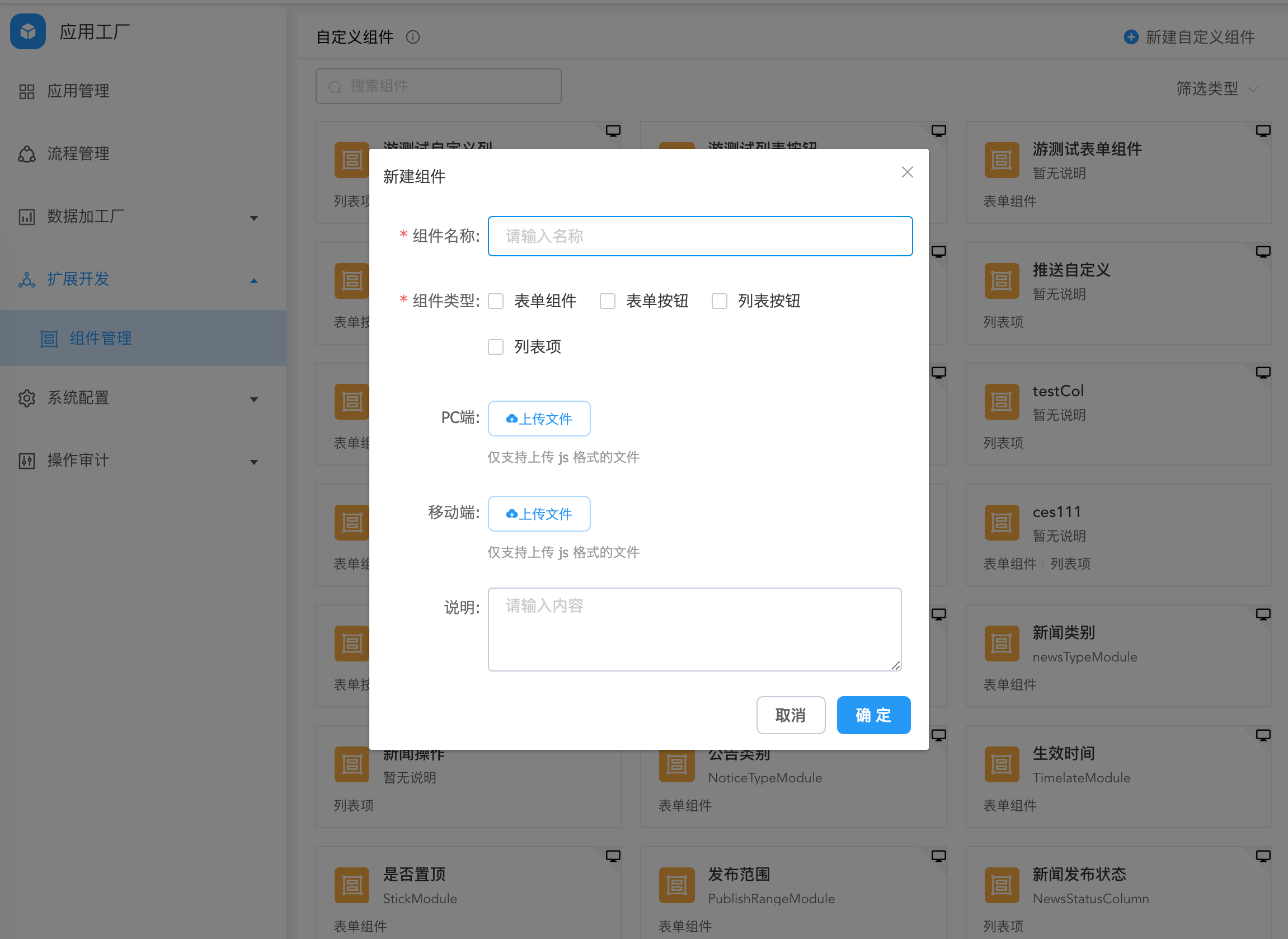Click the cloud upload icon for 移动端
1288x939 pixels.
(x=511, y=514)
